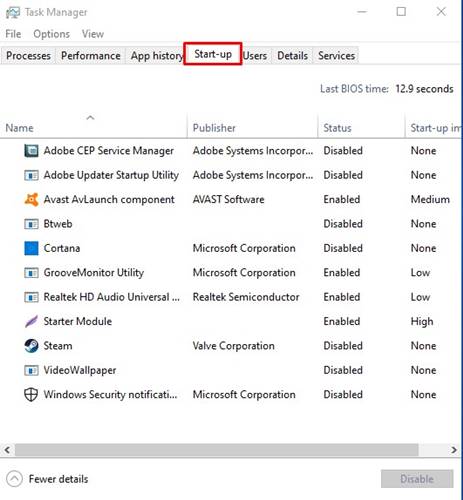Click the Btweb entry icon
The height and width of the screenshot is (500, 463).
31,224
